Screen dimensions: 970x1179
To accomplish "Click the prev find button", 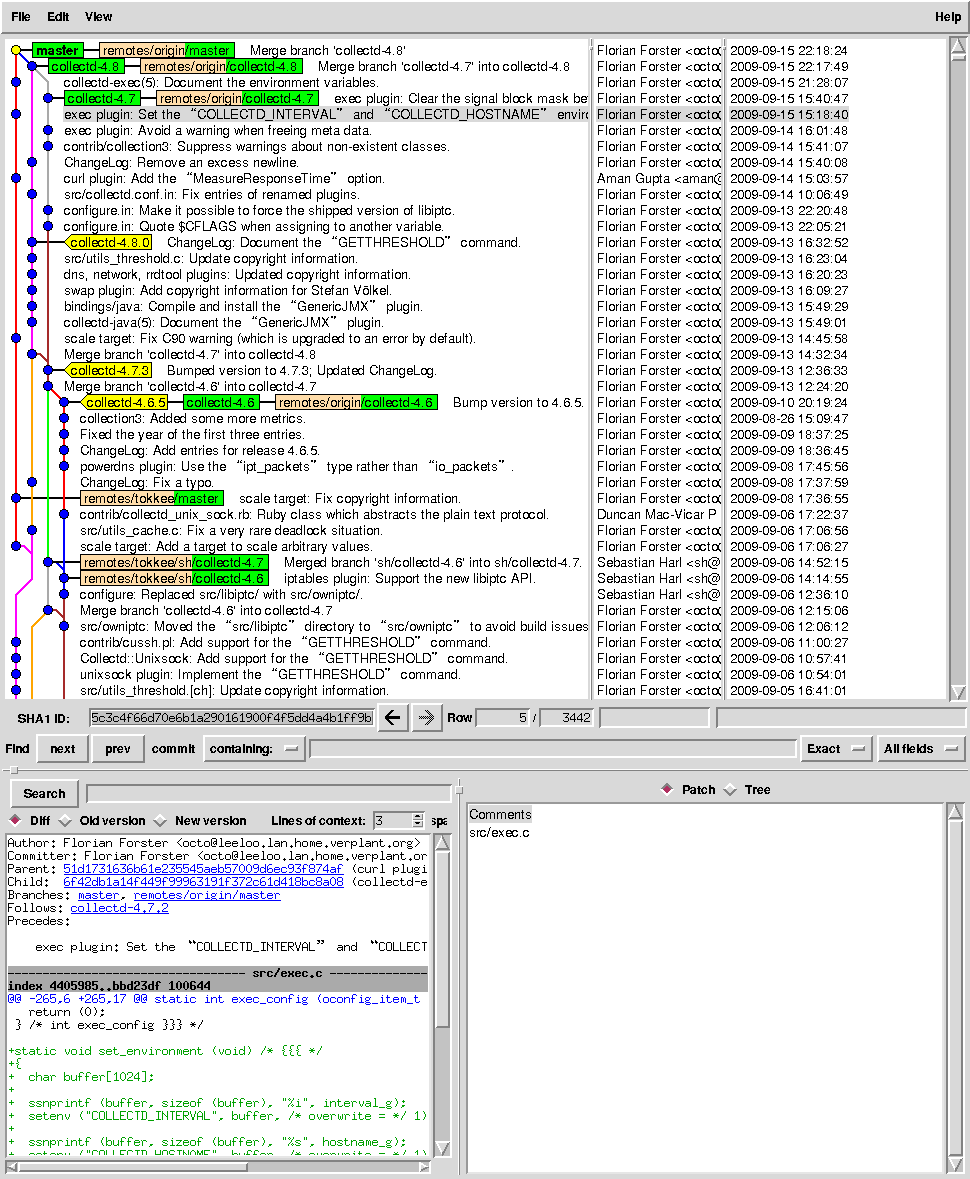I will (118, 749).
